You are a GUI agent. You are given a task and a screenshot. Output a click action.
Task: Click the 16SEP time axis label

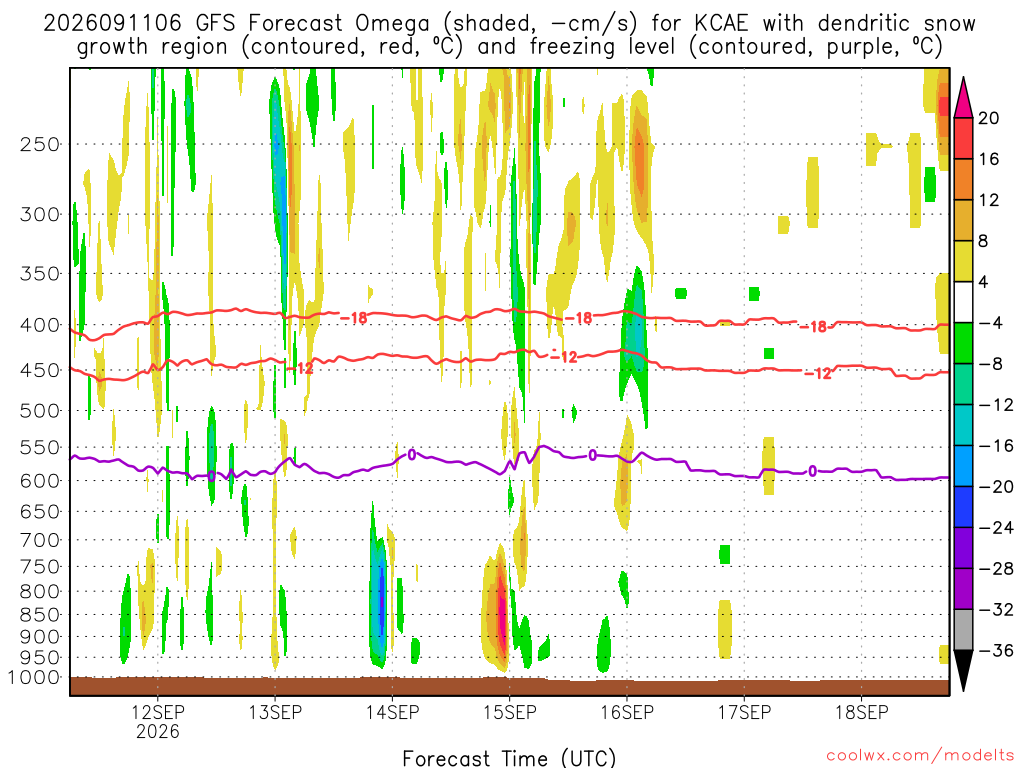(627, 712)
